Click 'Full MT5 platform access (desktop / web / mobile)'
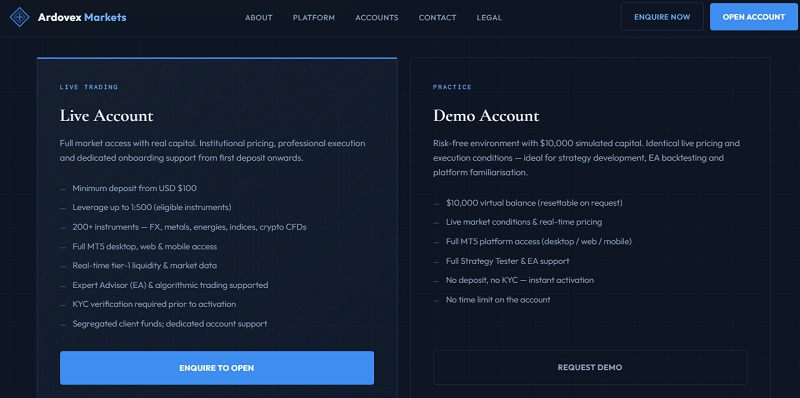This screenshot has width=800, height=398. [x=539, y=241]
